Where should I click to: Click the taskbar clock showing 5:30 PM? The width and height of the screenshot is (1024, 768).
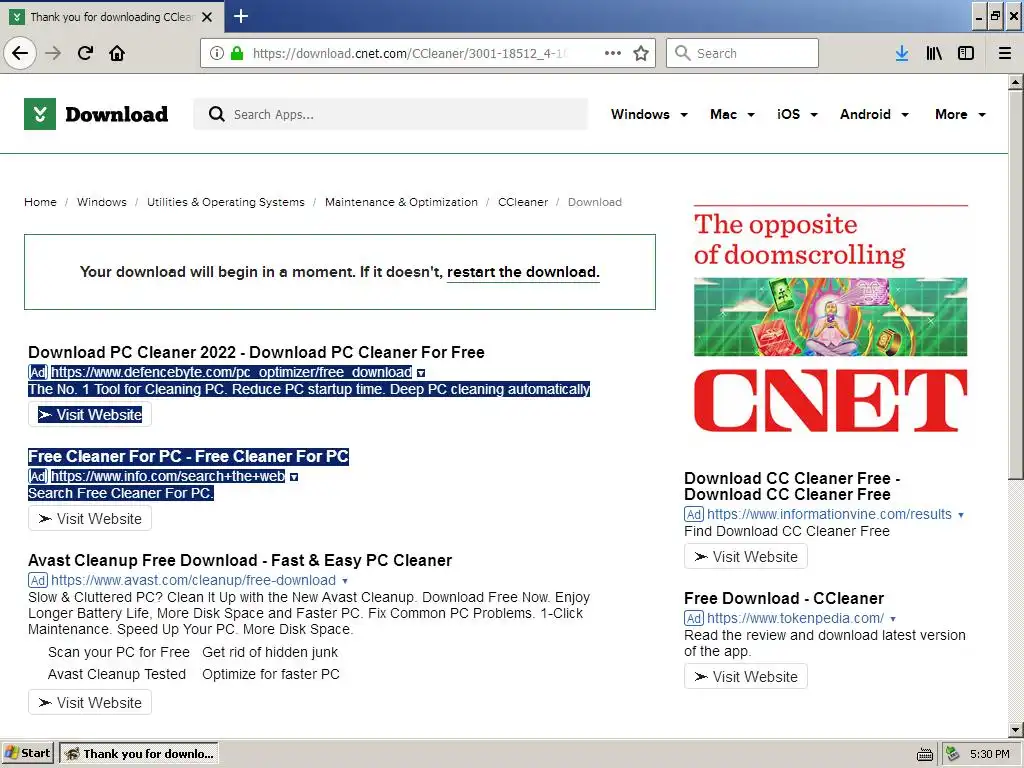[x=989, y=754]
